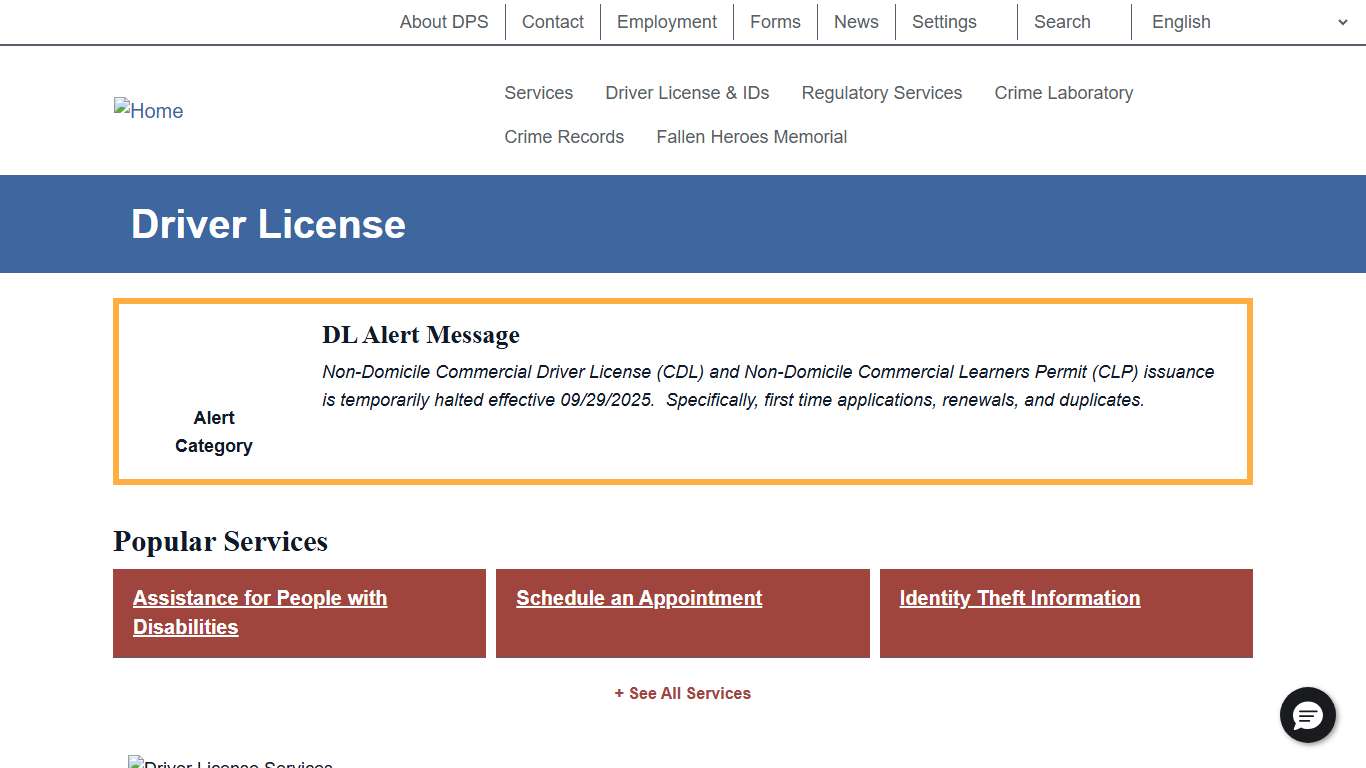Open the Crime Laboratory page
The height and width of the screenshot is (768, 1366).
(x=1063, y=92)
